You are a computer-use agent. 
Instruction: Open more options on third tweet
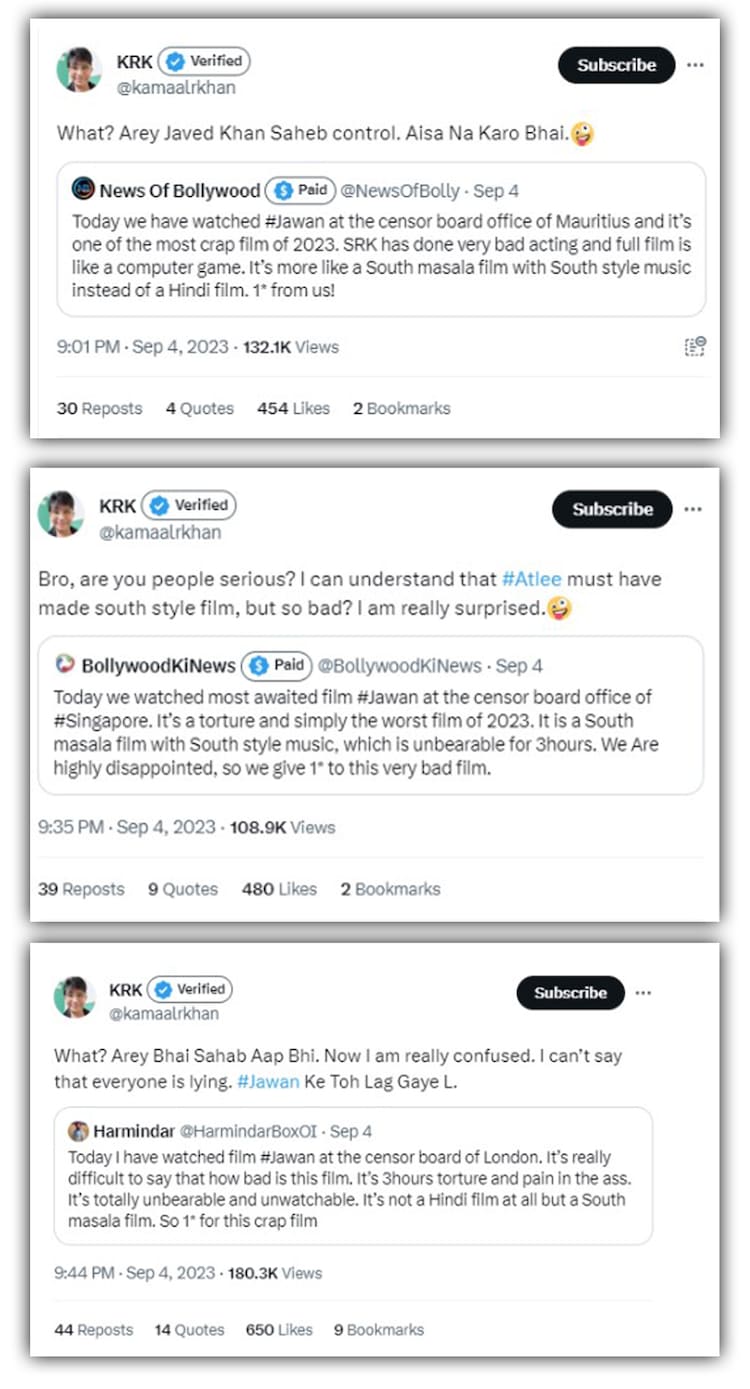643,993
